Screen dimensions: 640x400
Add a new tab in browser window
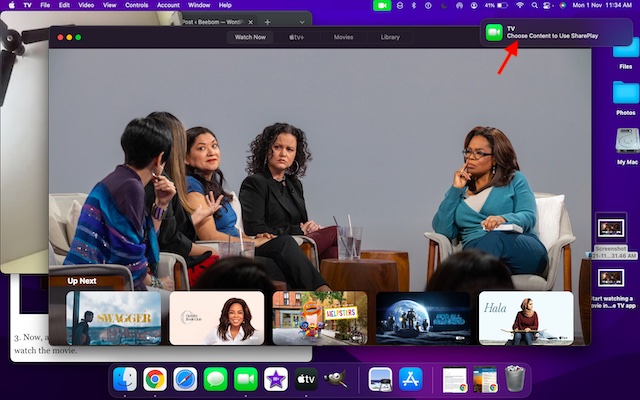point(267,22)
